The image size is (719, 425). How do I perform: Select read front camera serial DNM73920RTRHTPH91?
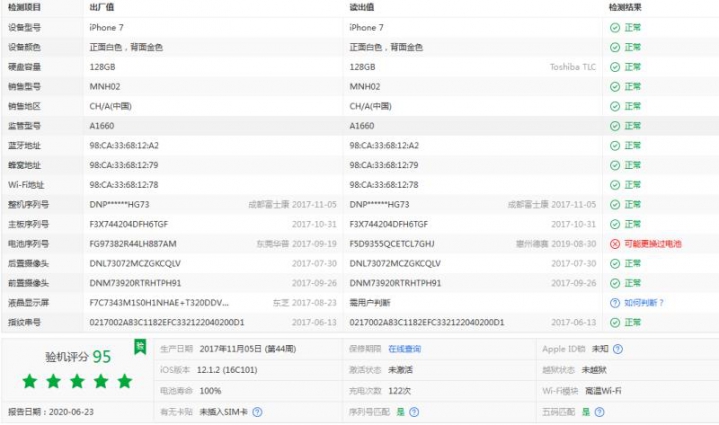coord(395,283)
